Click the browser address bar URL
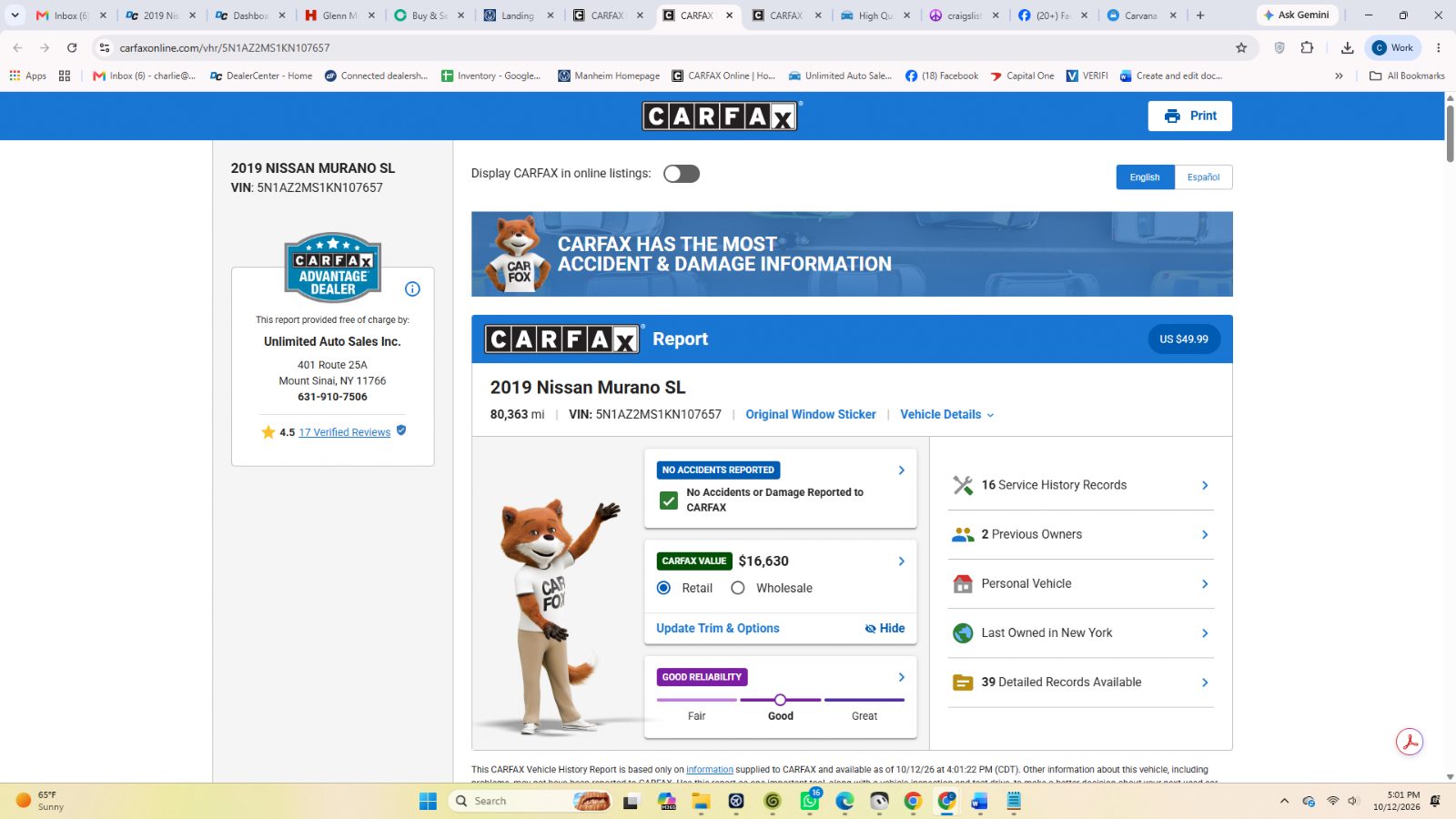 pyautogui.click(x=225, y=47)
